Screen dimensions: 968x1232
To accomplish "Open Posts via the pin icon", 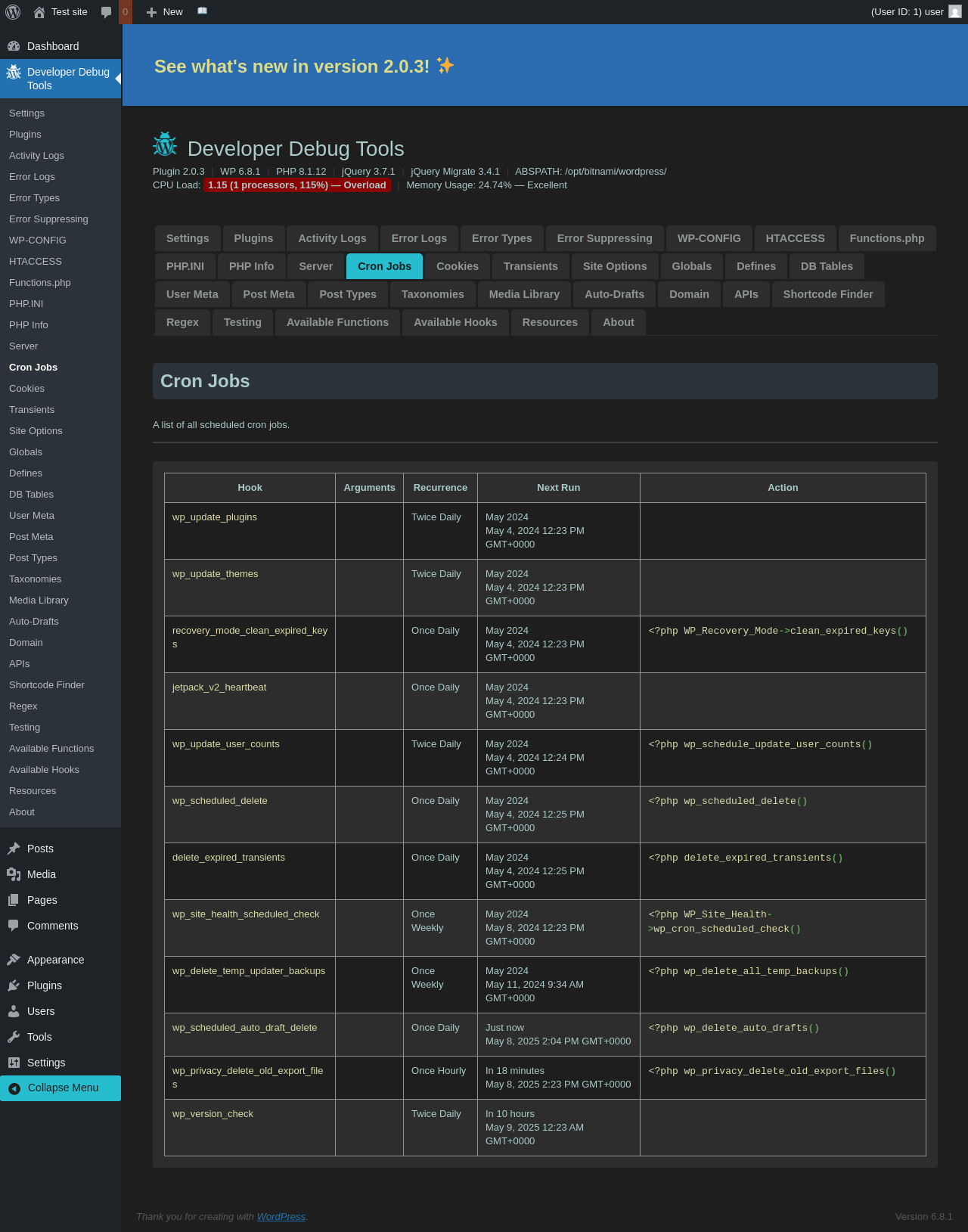I will (x=14, y=849).
